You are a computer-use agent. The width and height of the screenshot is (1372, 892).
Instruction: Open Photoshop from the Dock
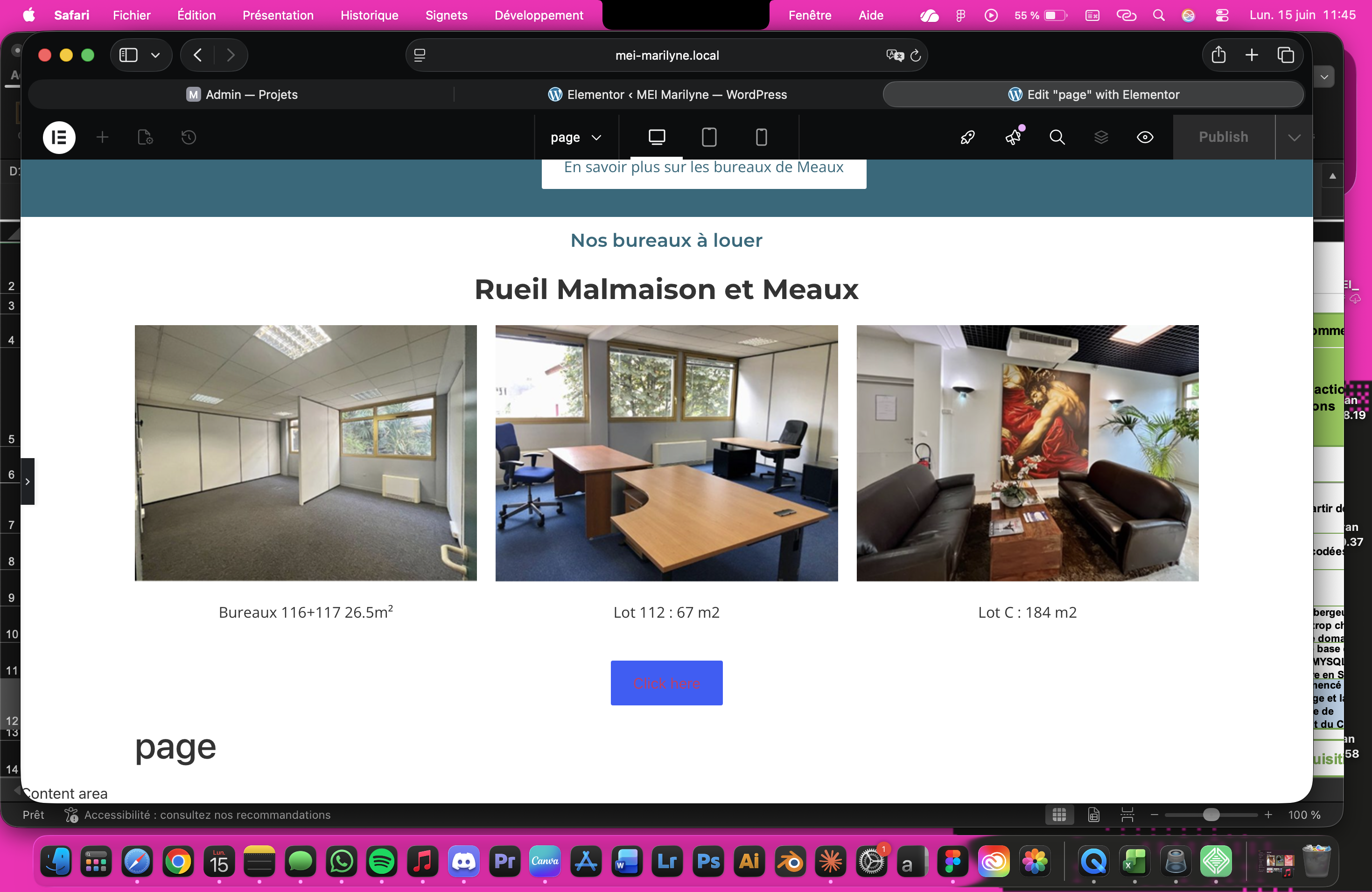[708, 862]
